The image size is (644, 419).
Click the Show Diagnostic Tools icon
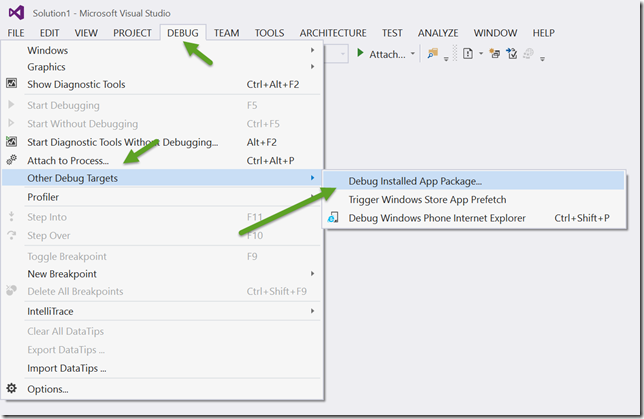point(12,83)
